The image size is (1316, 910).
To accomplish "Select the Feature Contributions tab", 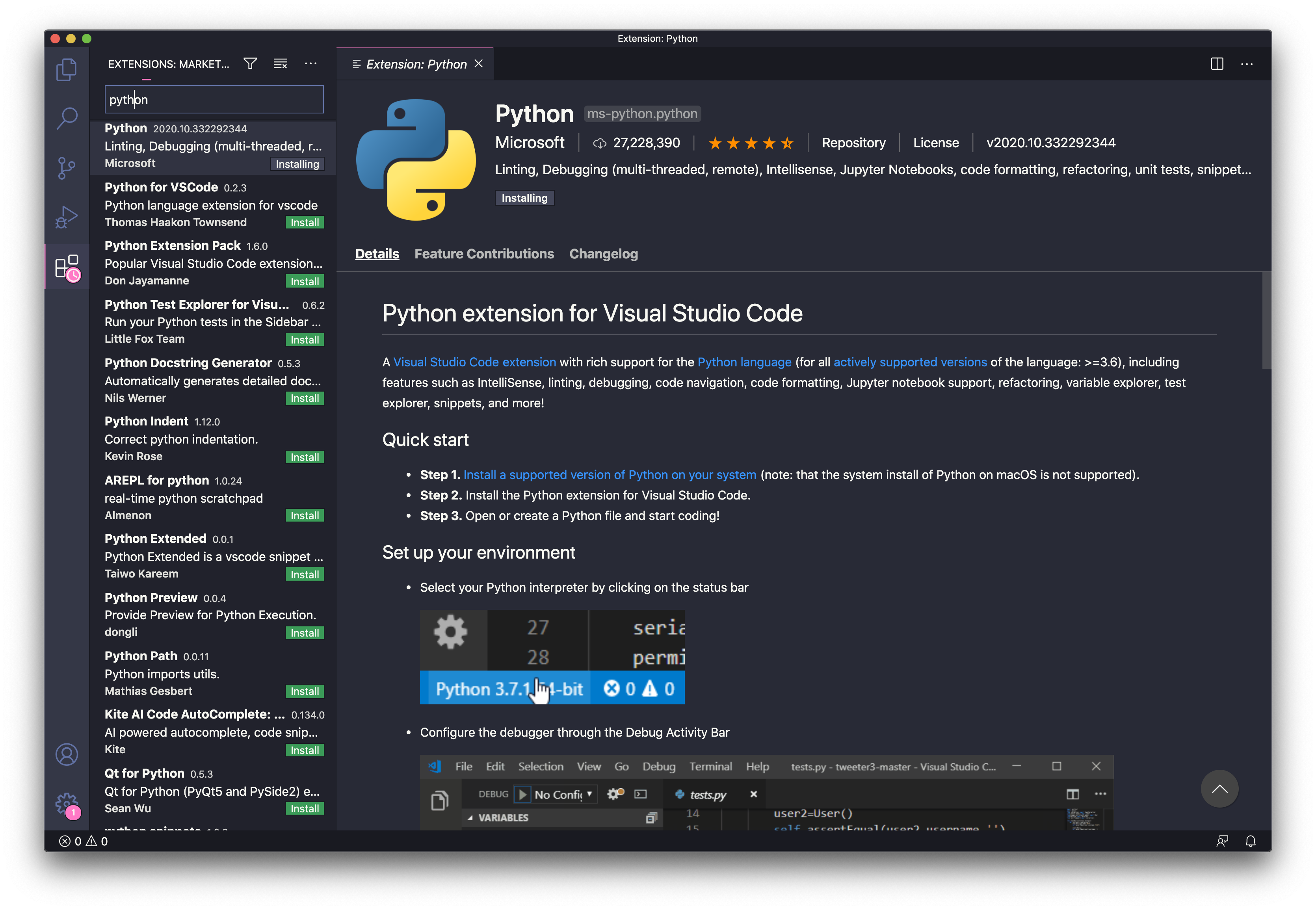I will 484,253.
